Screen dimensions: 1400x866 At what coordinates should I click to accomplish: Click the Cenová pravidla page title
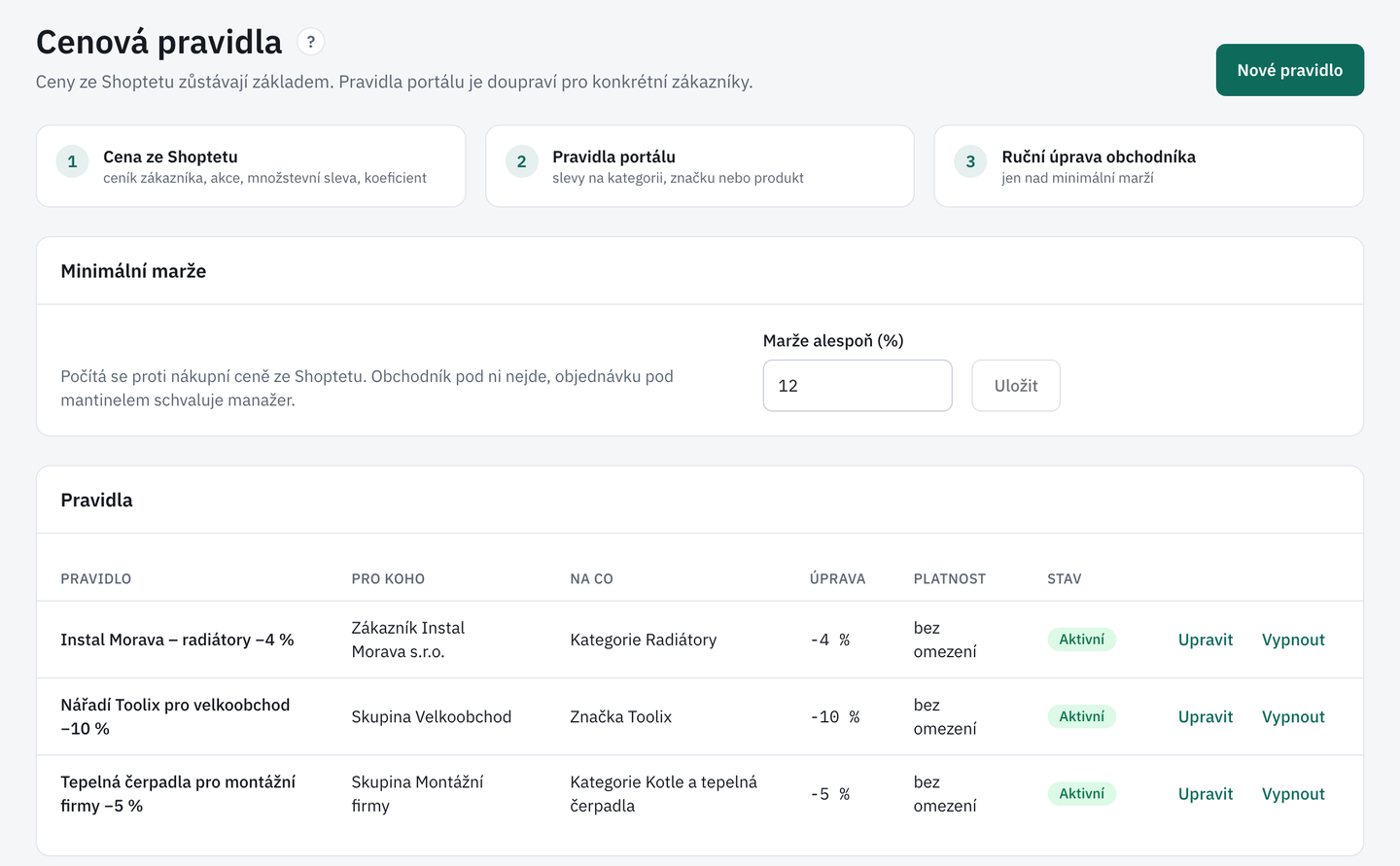pos(159,42)
